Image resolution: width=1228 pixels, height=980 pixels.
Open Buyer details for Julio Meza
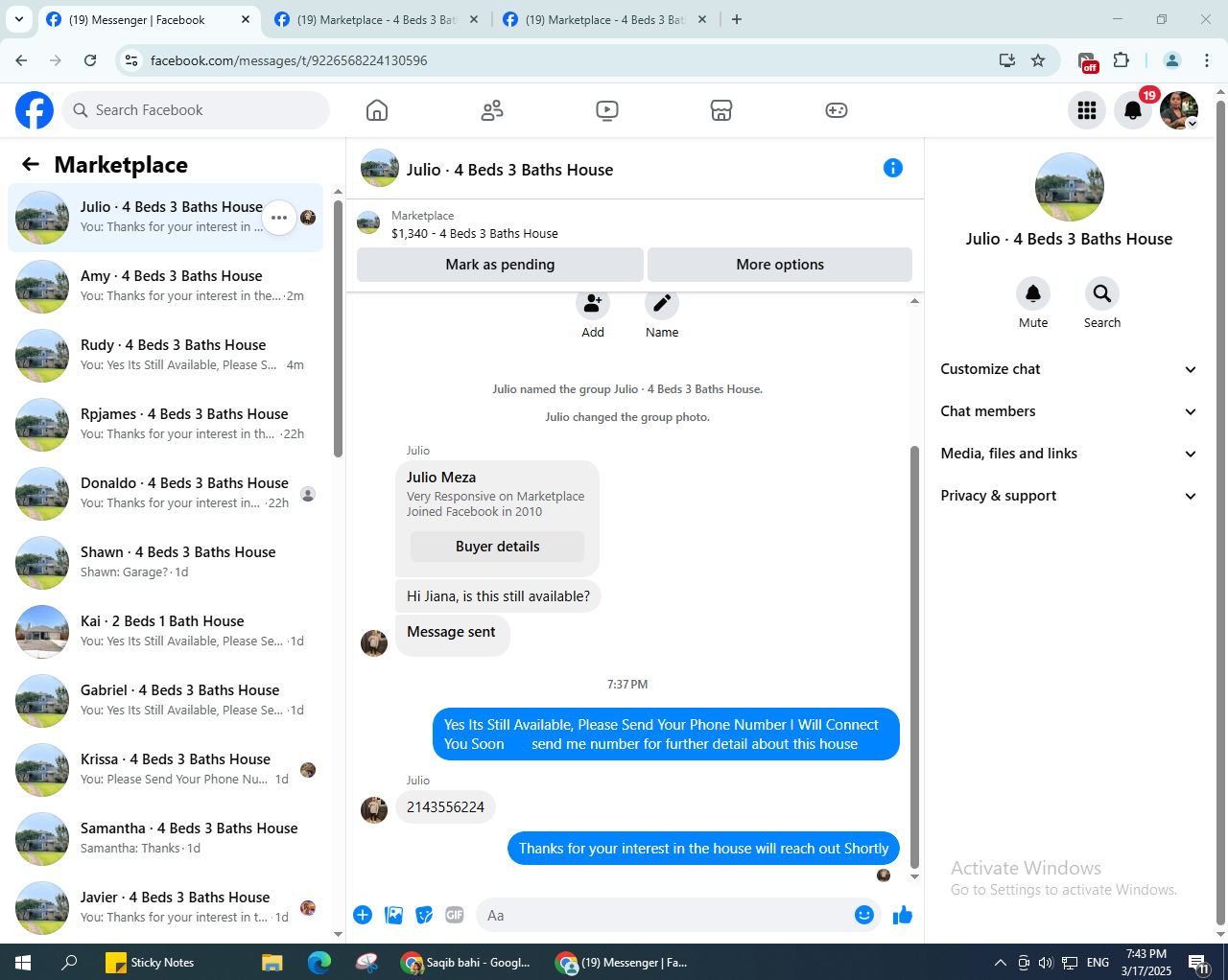point(497,547)
